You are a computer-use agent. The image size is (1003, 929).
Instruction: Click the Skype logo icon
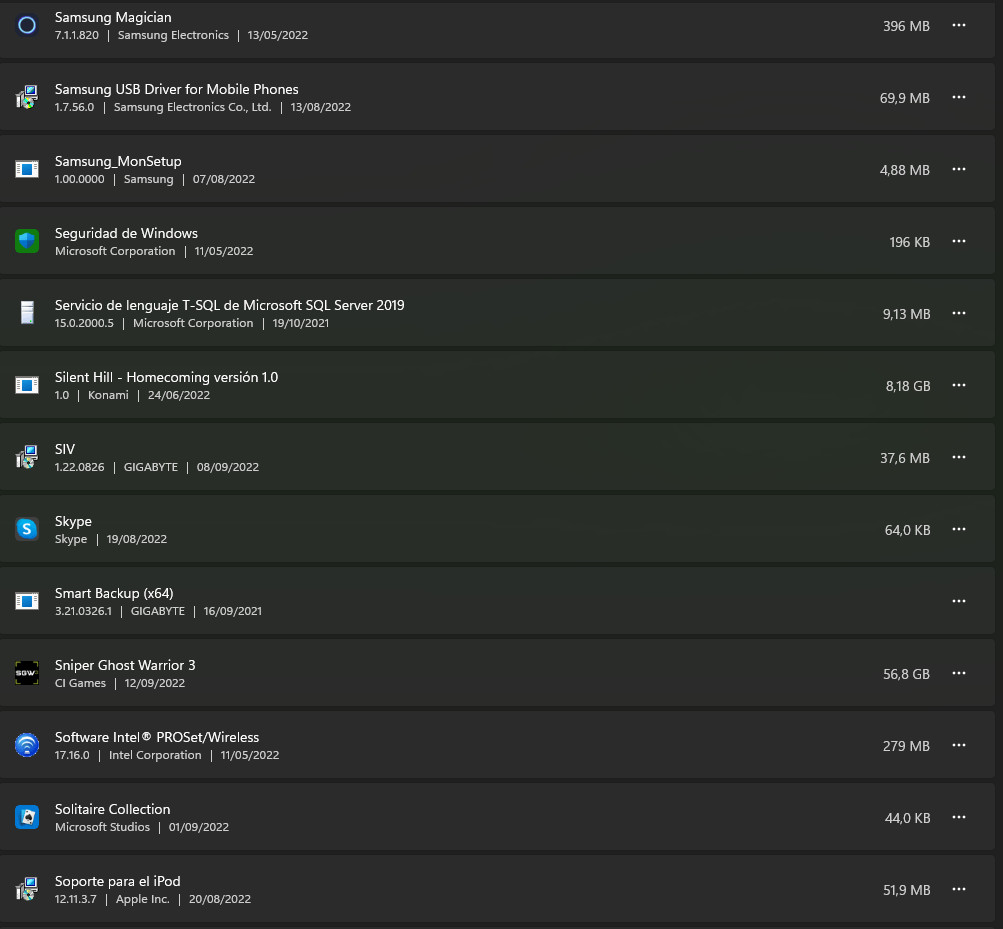[x=27, y=529]
